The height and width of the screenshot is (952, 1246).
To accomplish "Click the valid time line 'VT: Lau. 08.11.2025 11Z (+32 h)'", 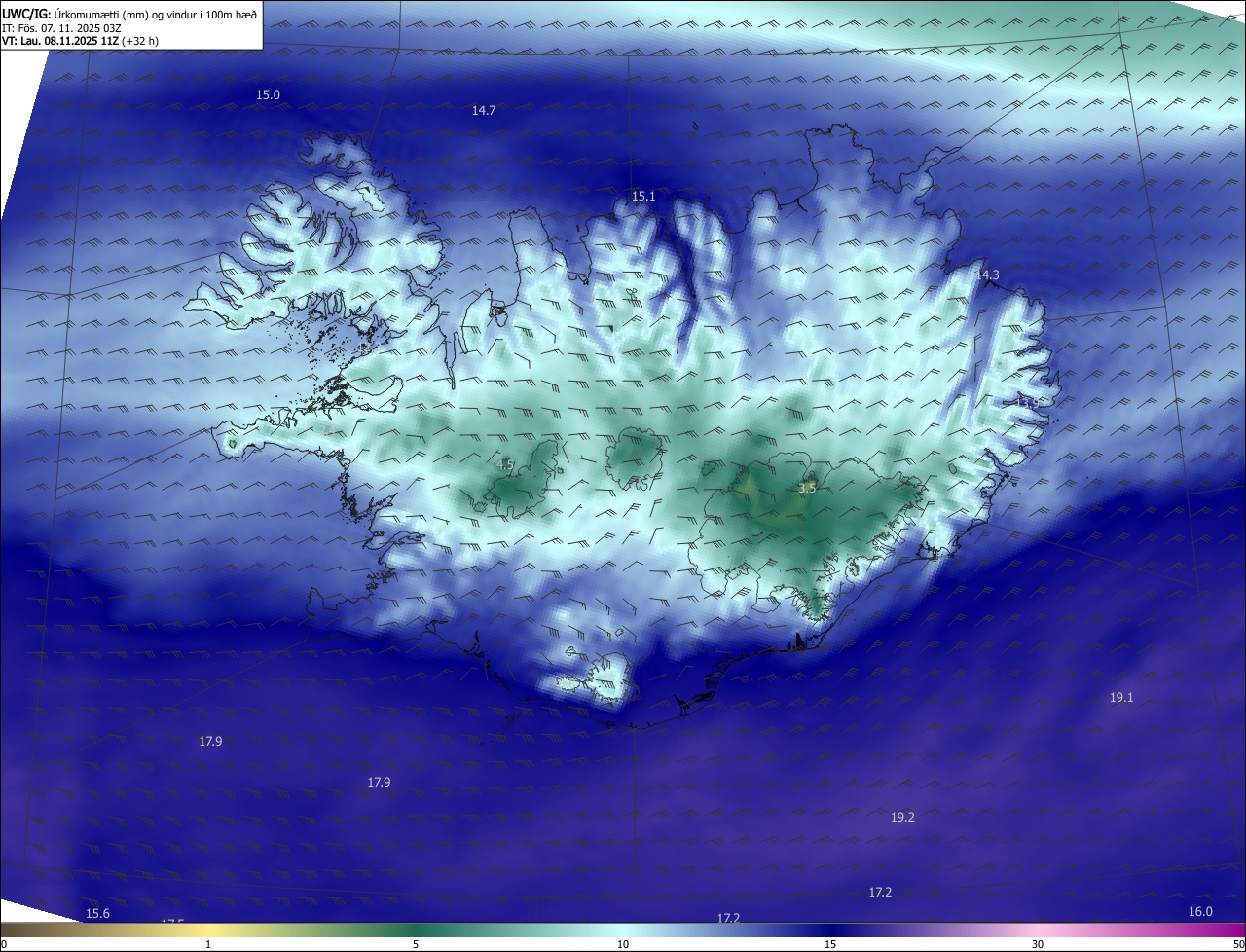I will coord(80,41).
